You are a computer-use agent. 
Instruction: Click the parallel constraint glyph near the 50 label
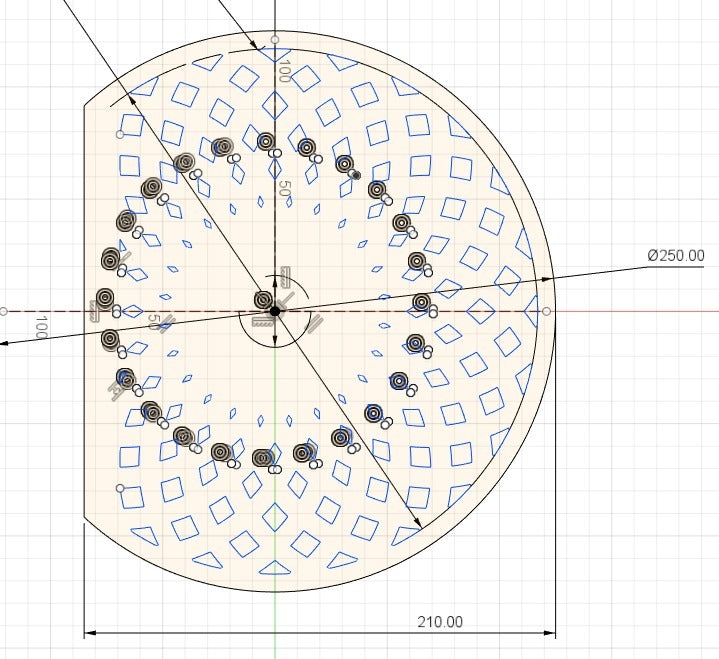pos(169,324)
